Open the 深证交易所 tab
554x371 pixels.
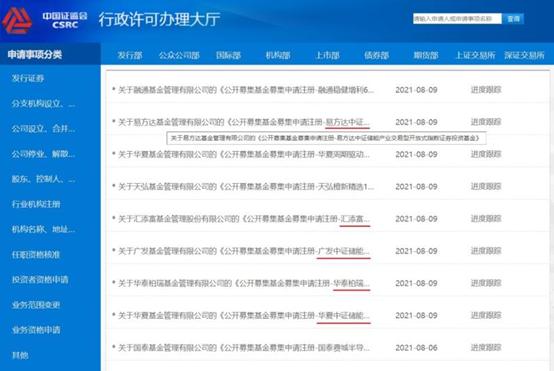tap(524, 55)
